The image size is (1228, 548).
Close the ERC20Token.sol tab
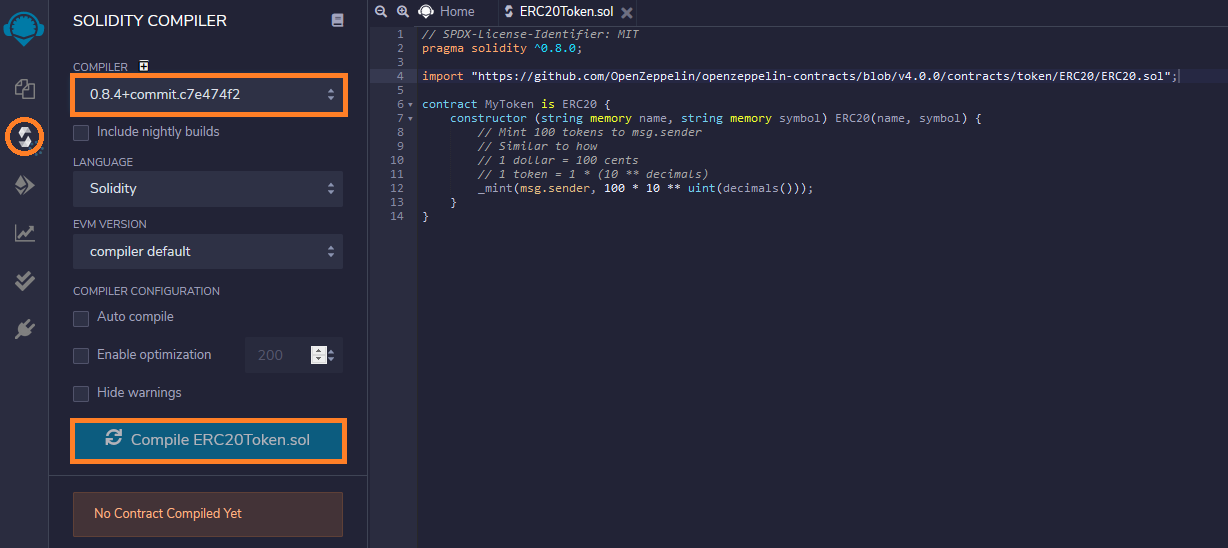coord(626,12)
